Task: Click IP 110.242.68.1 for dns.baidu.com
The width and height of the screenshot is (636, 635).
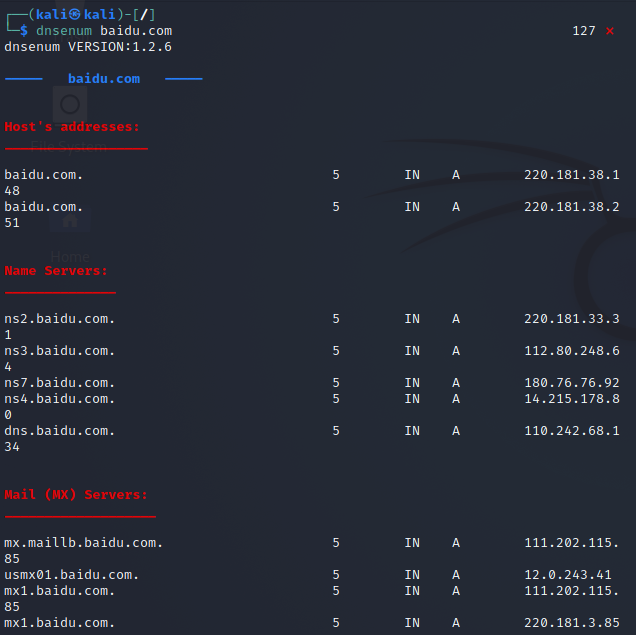Action: pyautogui.click(x=572, y=431)
